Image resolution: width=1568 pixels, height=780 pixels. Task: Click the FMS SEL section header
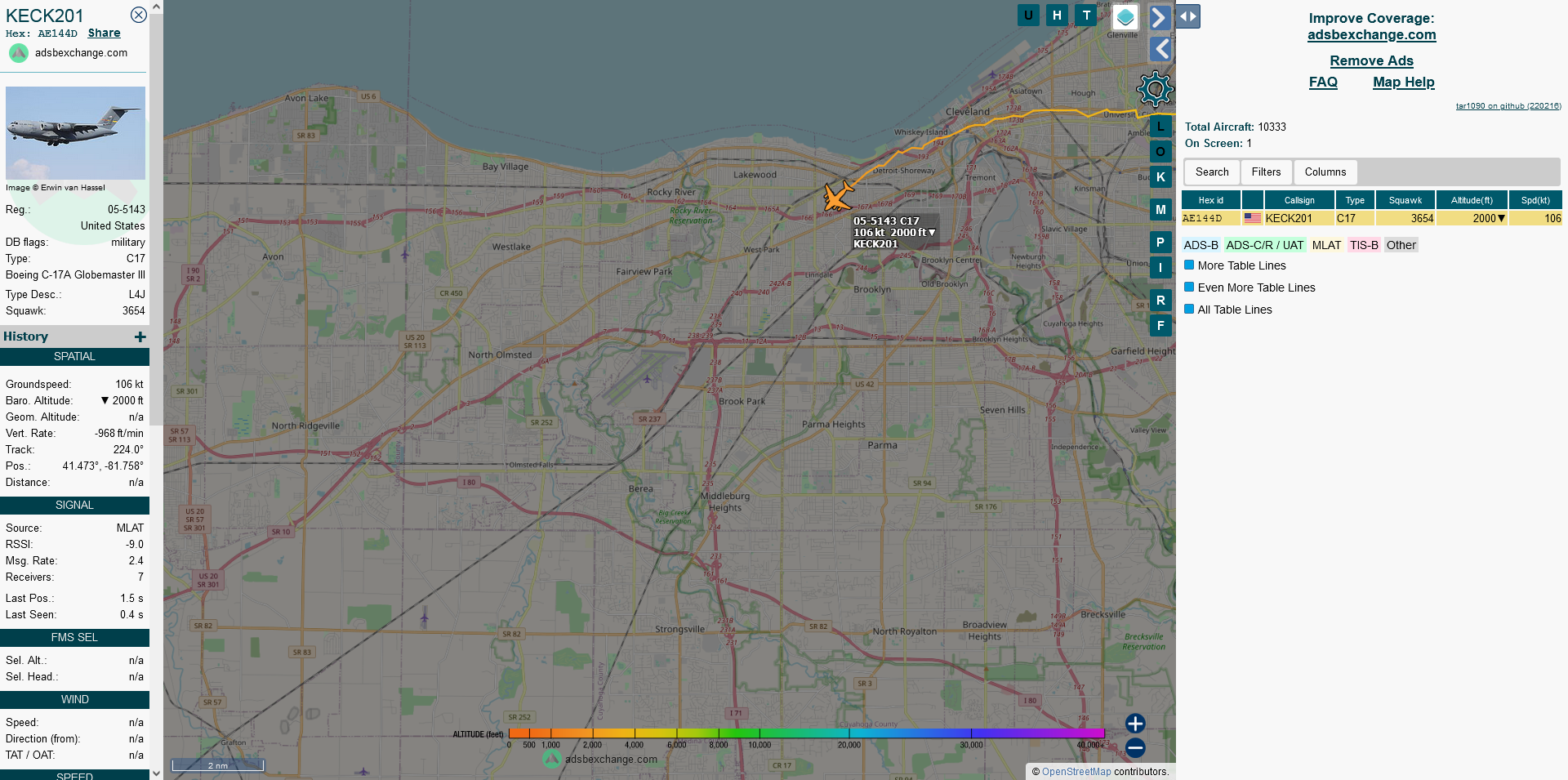tap(74, 638)
